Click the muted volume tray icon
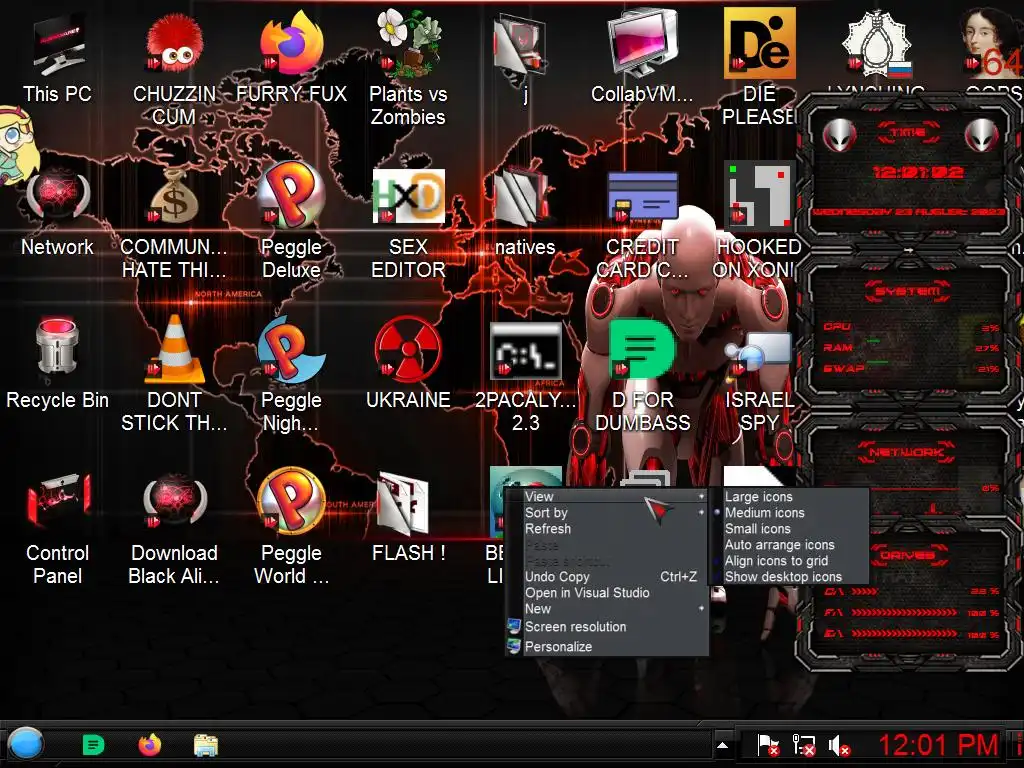 click(839, 745)
